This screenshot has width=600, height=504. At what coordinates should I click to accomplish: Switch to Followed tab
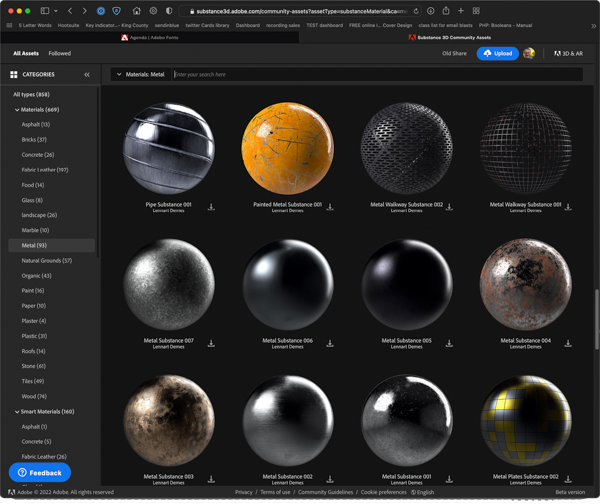click(60, 53)
